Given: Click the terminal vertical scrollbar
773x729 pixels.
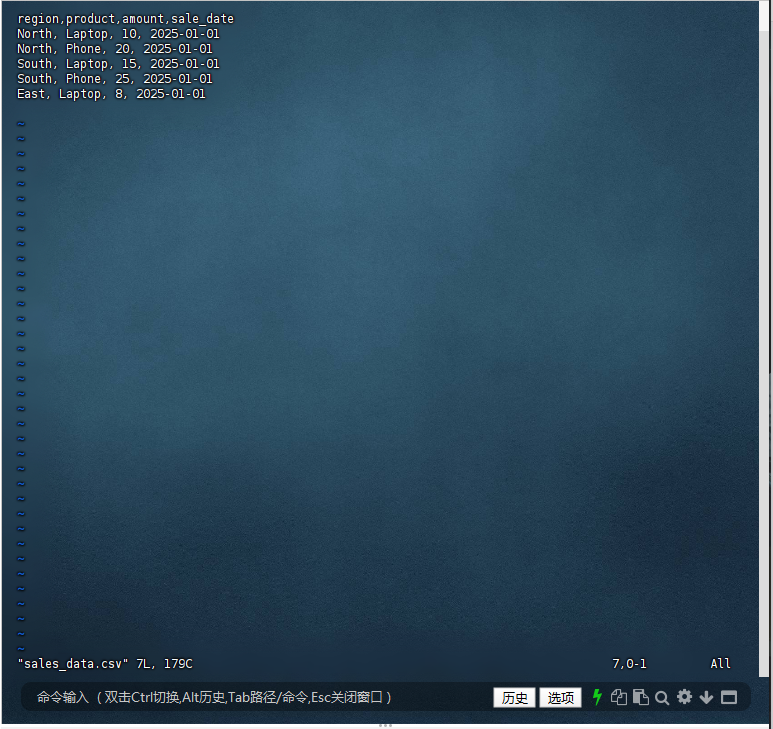Looking at the screenshot, I should click(x=764, y=340).
